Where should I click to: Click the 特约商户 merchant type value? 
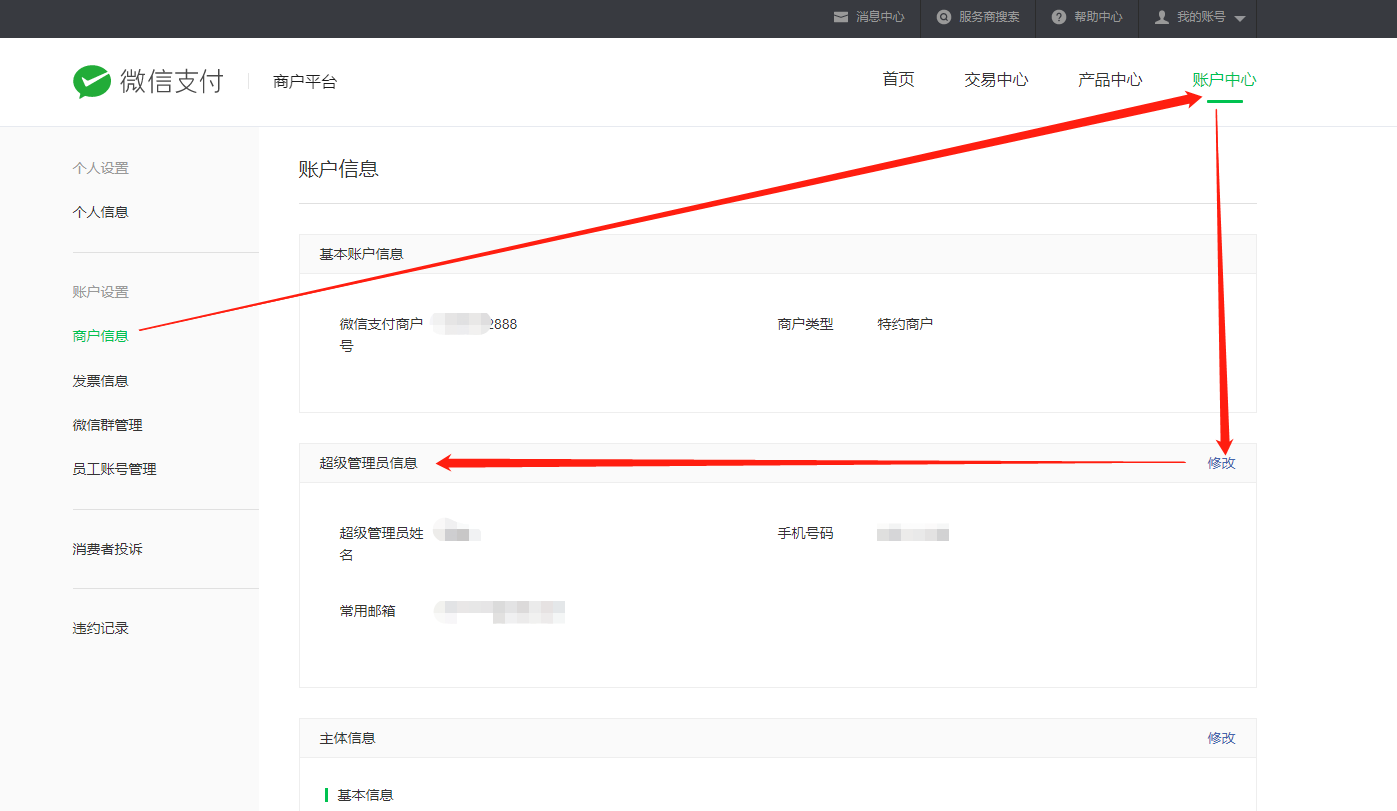905,324
